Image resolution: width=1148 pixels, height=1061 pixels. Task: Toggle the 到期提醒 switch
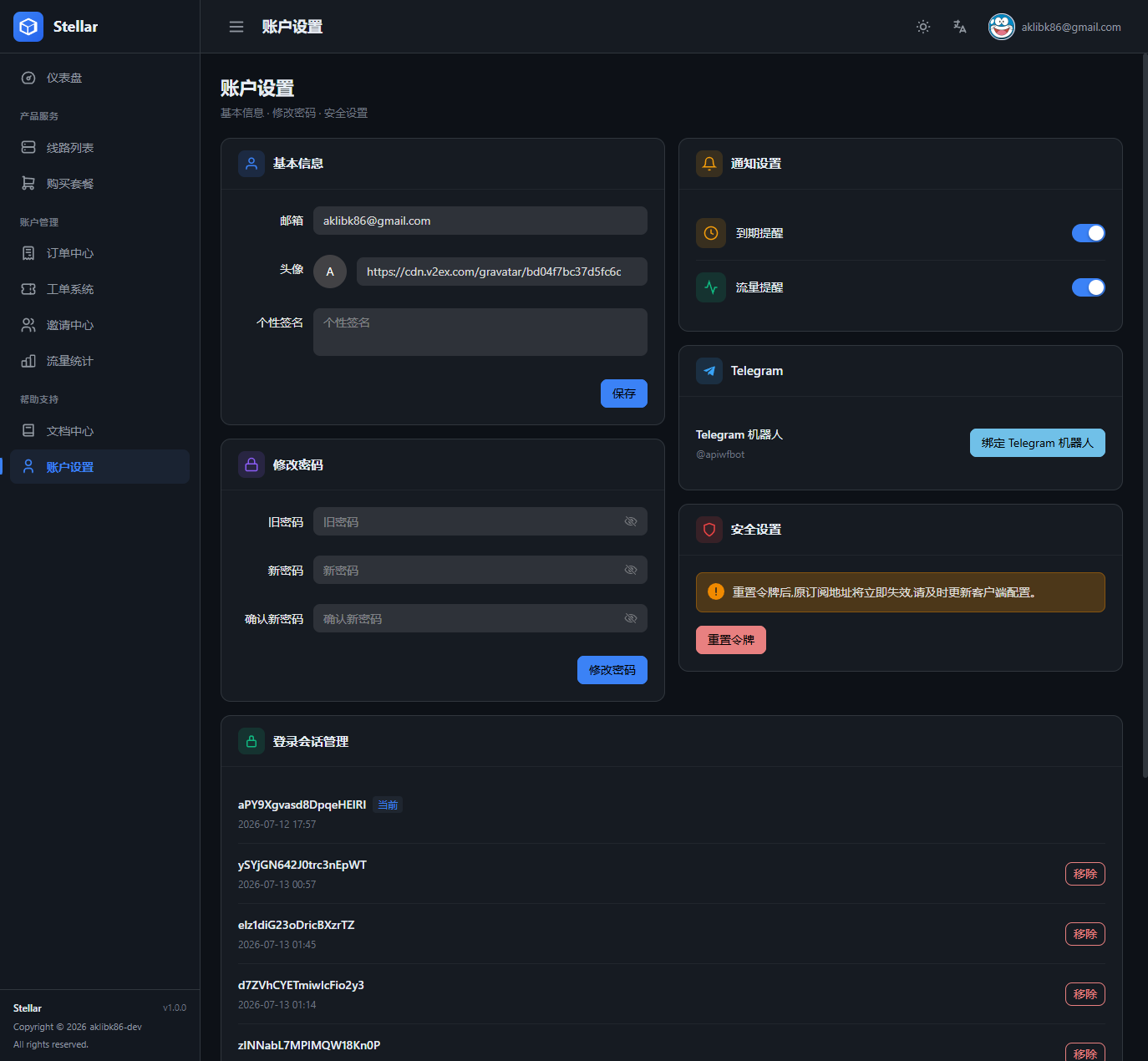pyautogui.click(x=1089, y=233)
